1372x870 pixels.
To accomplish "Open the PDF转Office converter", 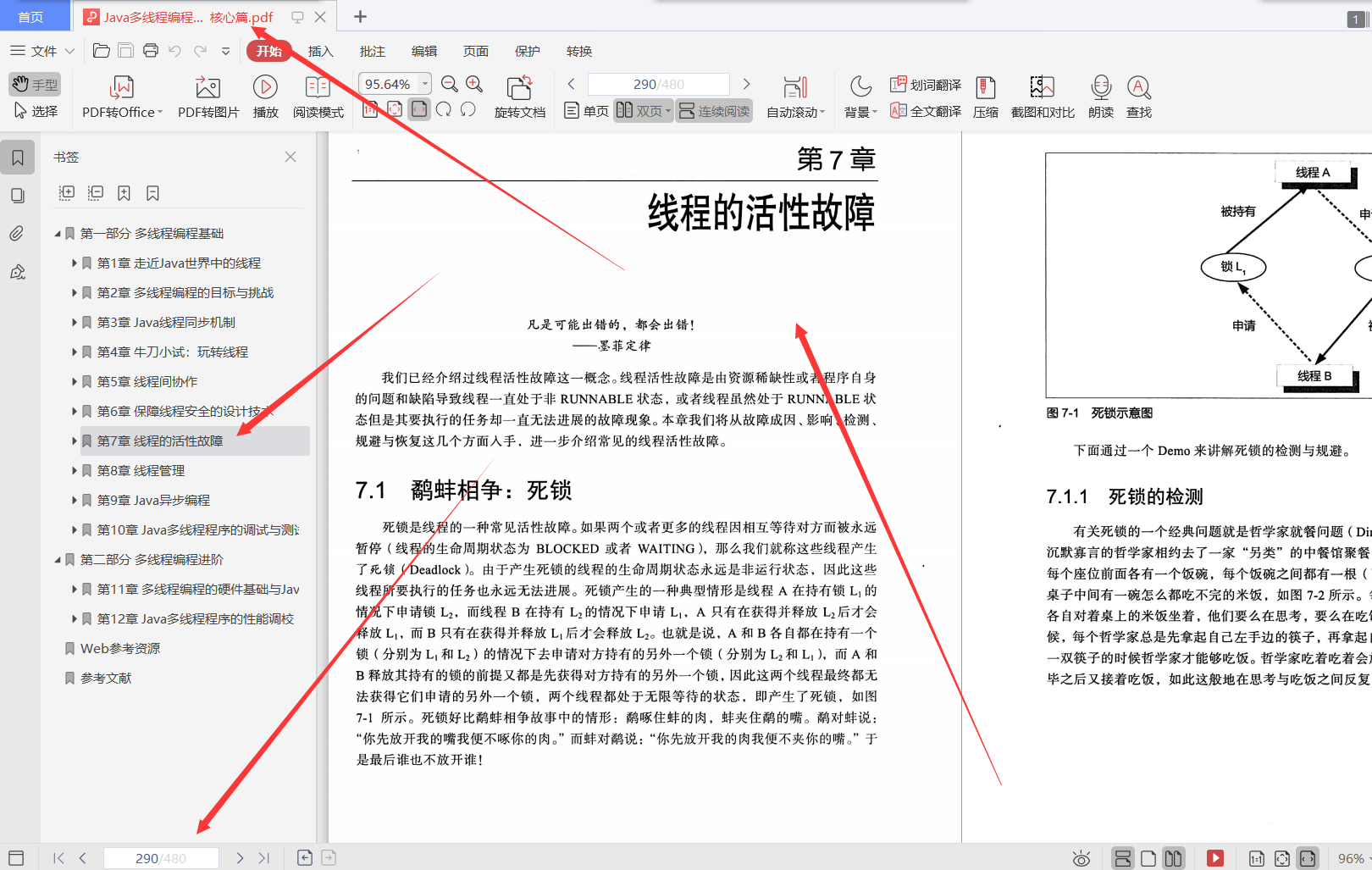I will point(122,97).
